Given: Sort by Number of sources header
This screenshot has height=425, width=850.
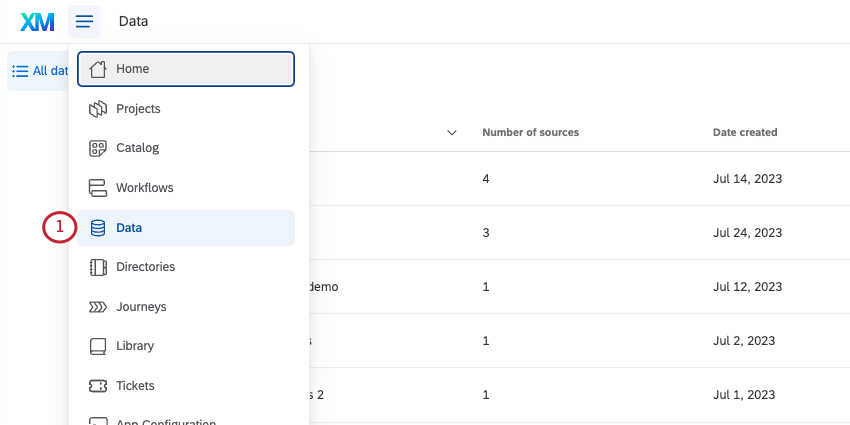Looking at the screenshot, I should pyautogui.click(x=530, y=132).
